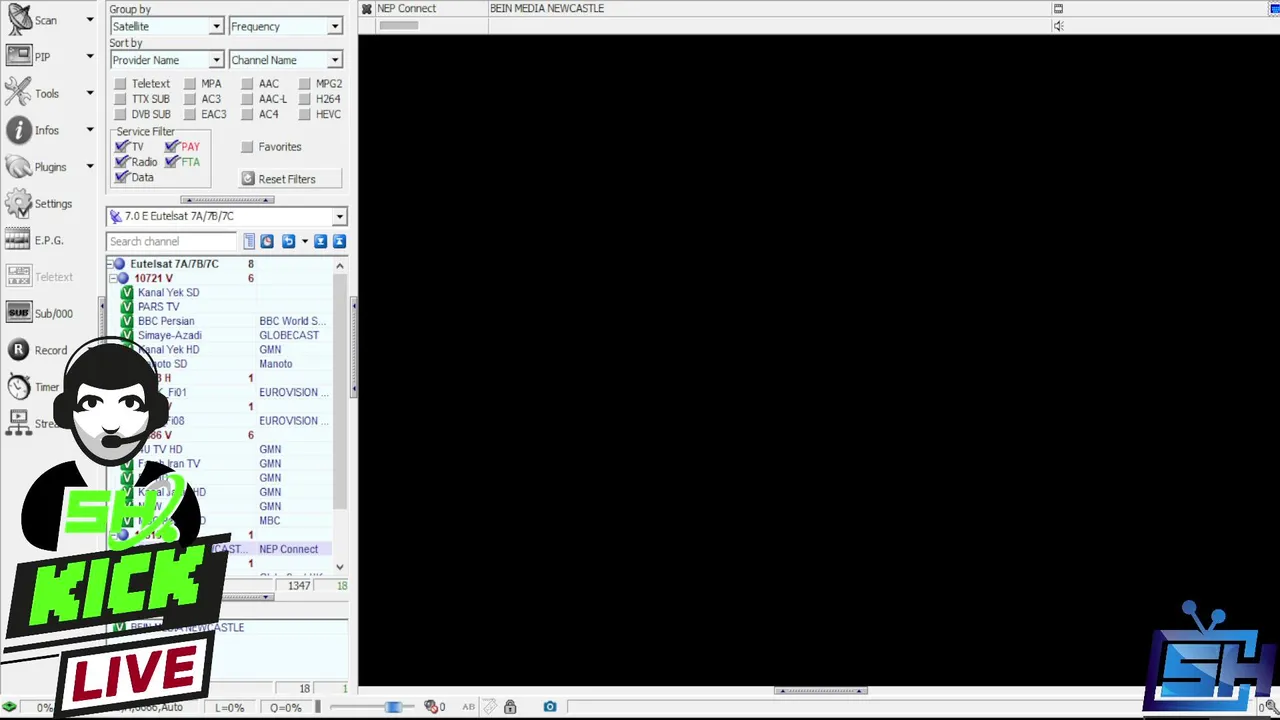Enable the H264 video filter
Screen dimensions: 1280x720
pyautogui.click(x=304, y=99)
